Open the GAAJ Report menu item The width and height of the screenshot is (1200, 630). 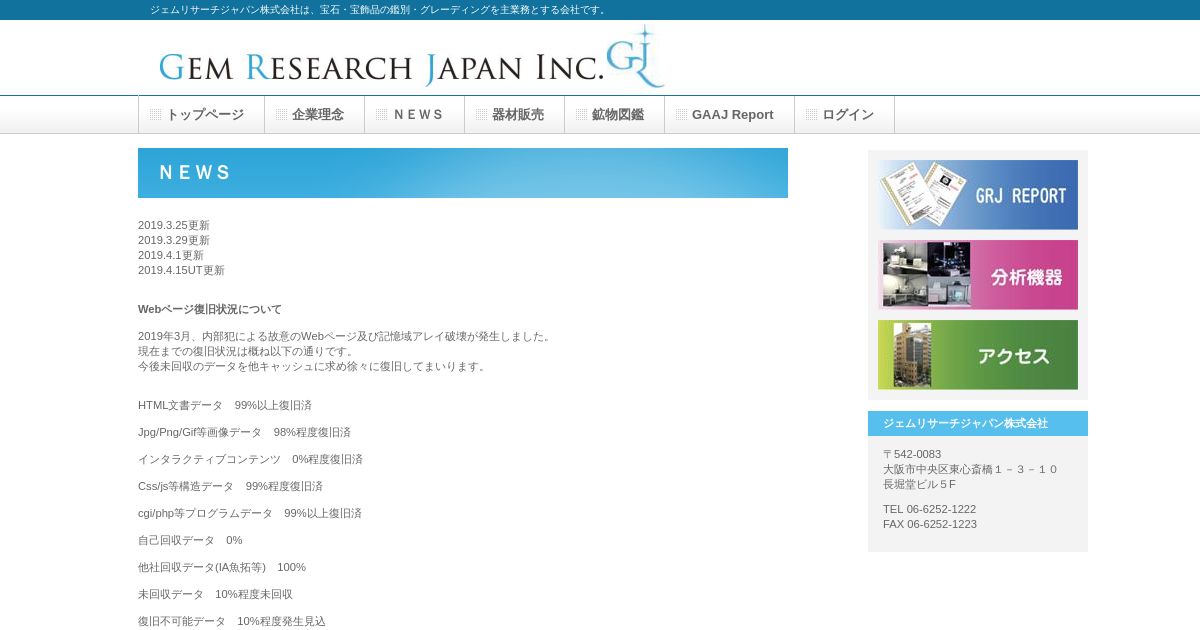730,115
